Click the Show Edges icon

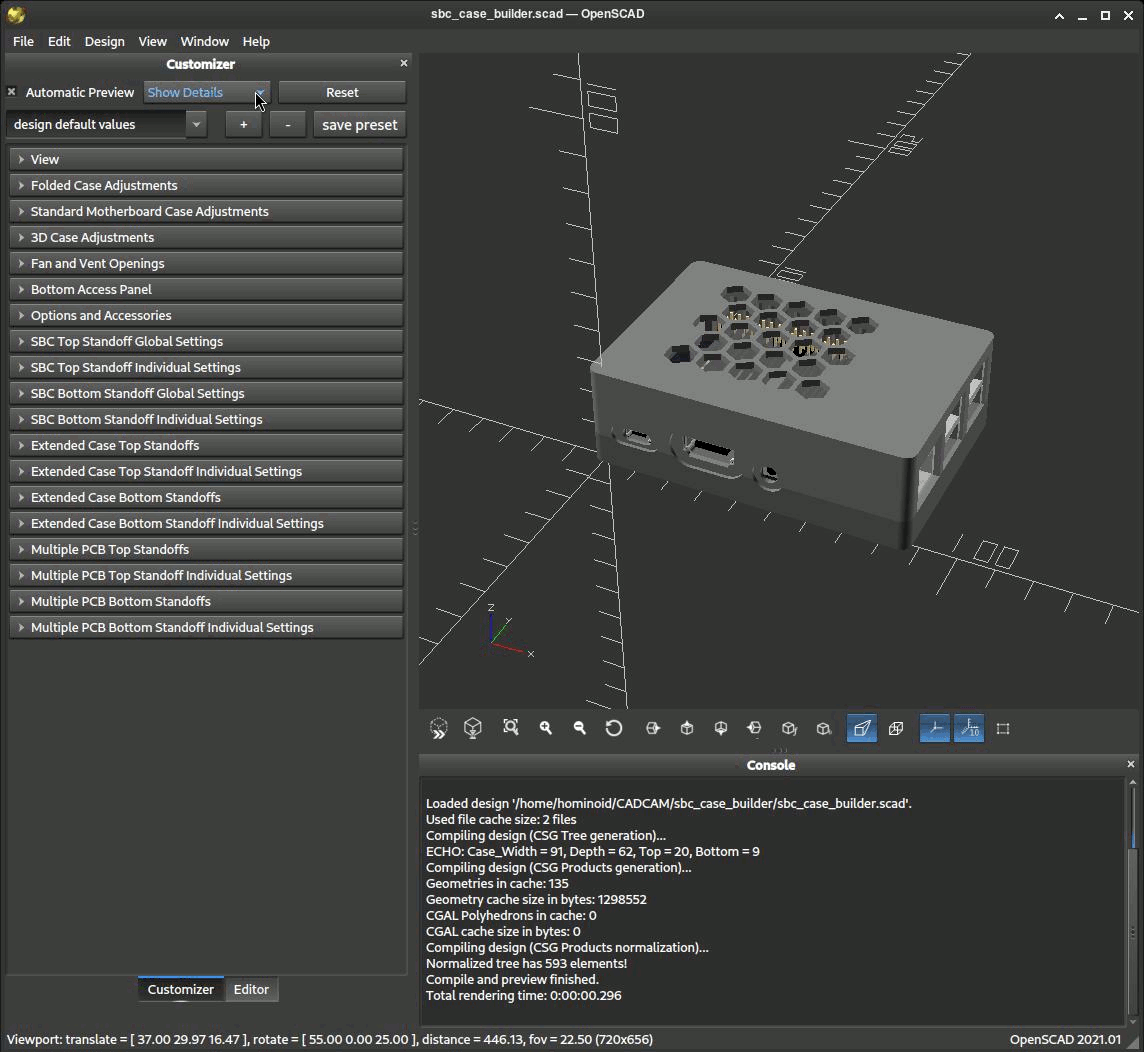(1003, 728)
